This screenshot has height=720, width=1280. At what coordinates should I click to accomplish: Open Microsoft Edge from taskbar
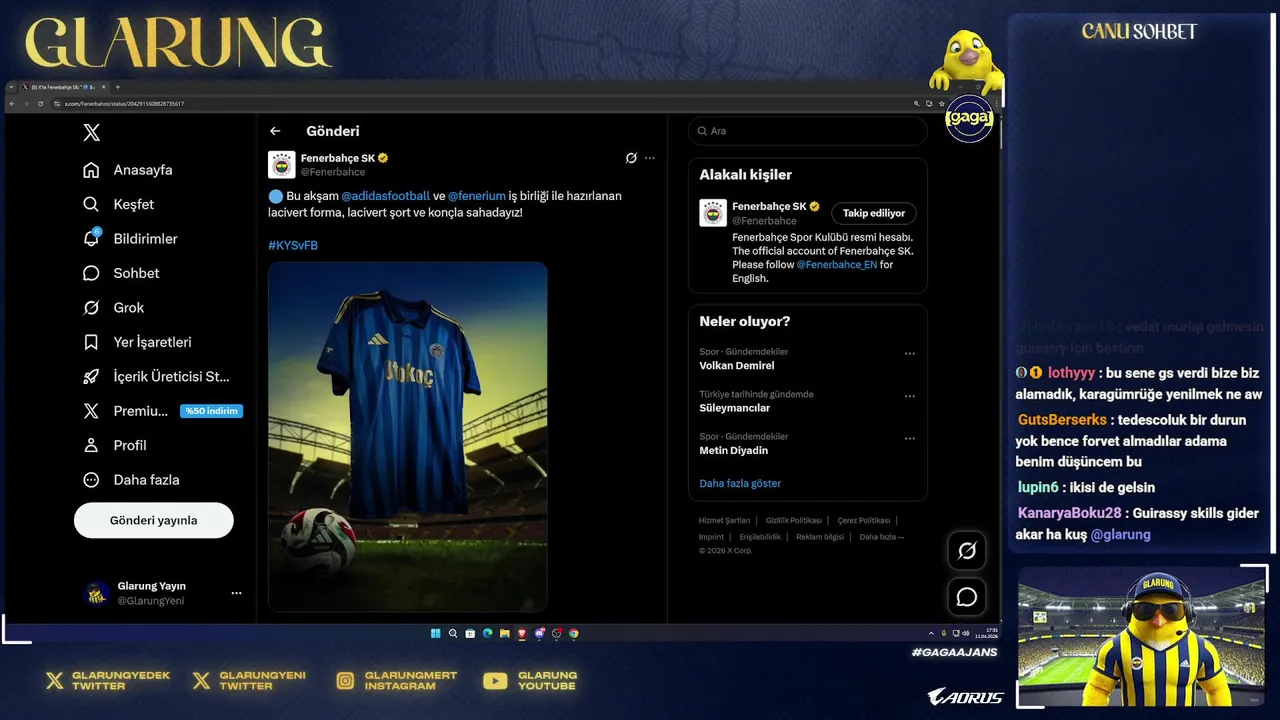(487, 633)
